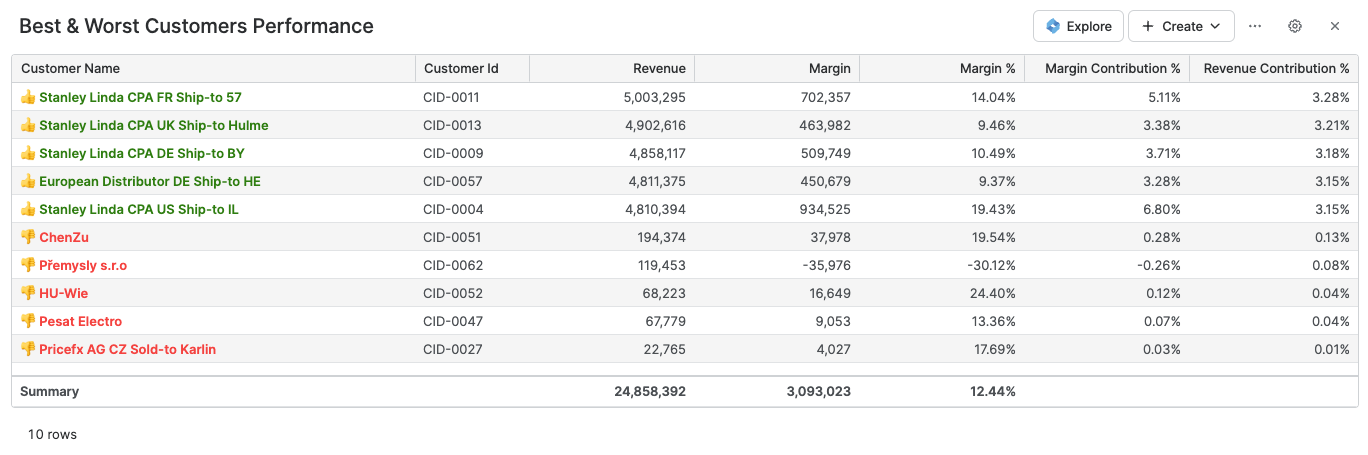Click customer id CID-0009
Screen dimensions: 1368x455
(x=453, y=153)
